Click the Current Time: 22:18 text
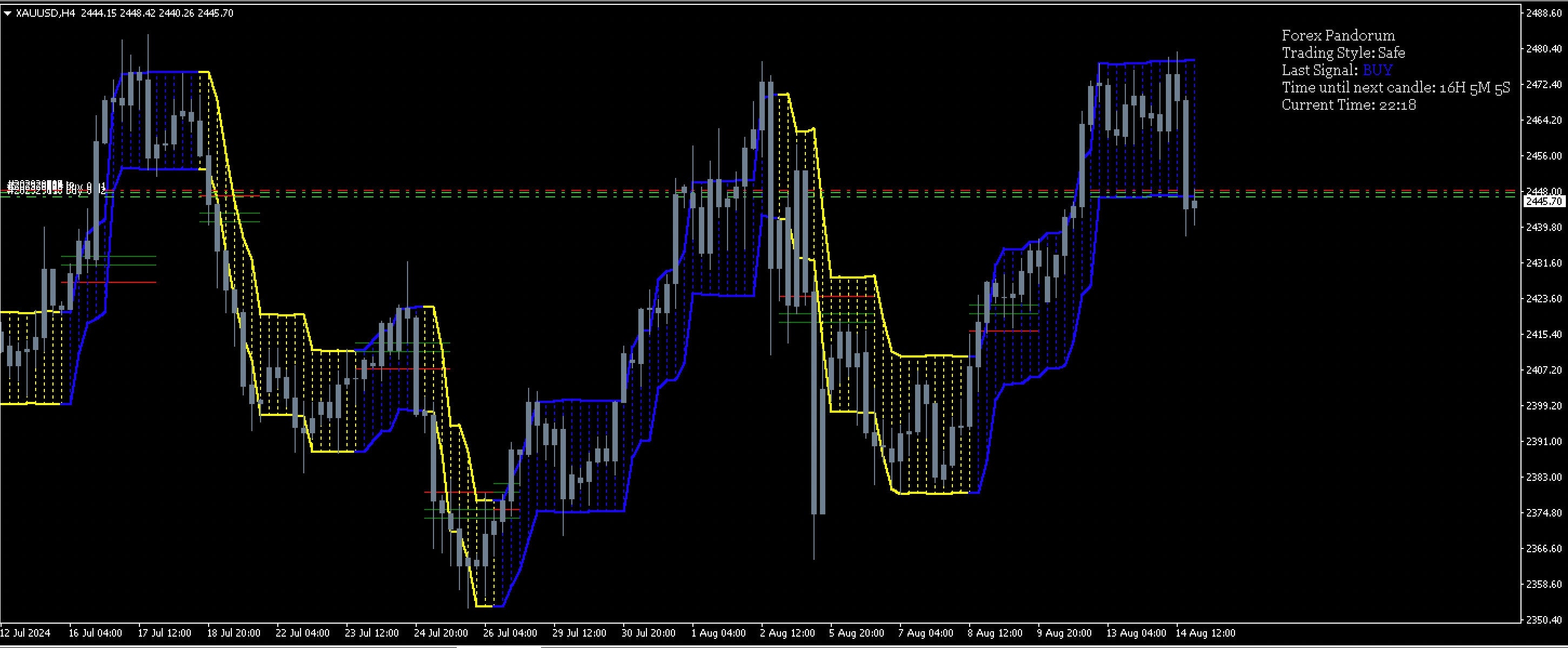Viewport: 1568px width, 648px height. click(1348, 105)
